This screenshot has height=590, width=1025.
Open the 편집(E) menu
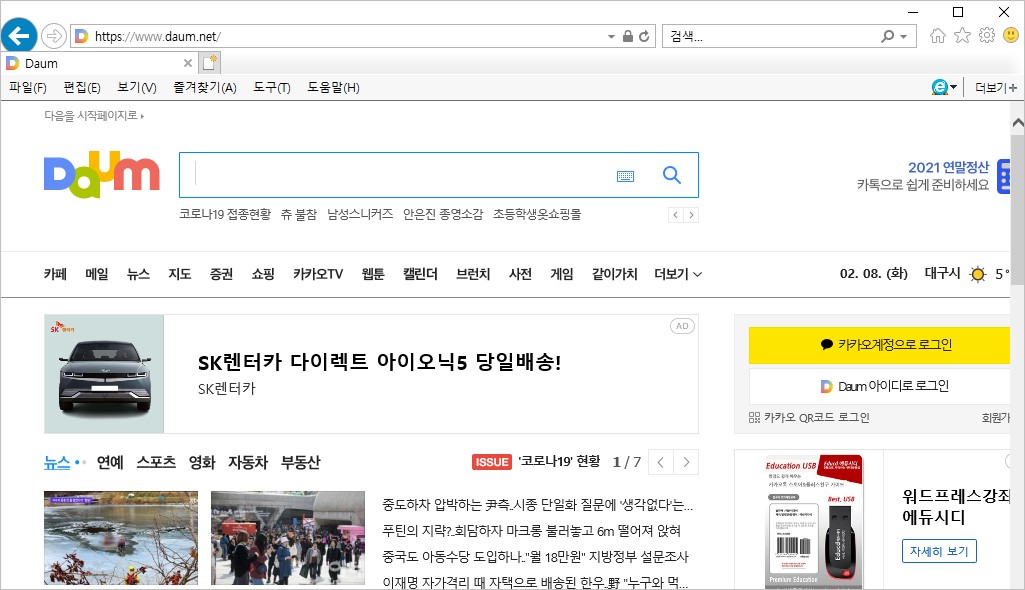click(82, 88)
